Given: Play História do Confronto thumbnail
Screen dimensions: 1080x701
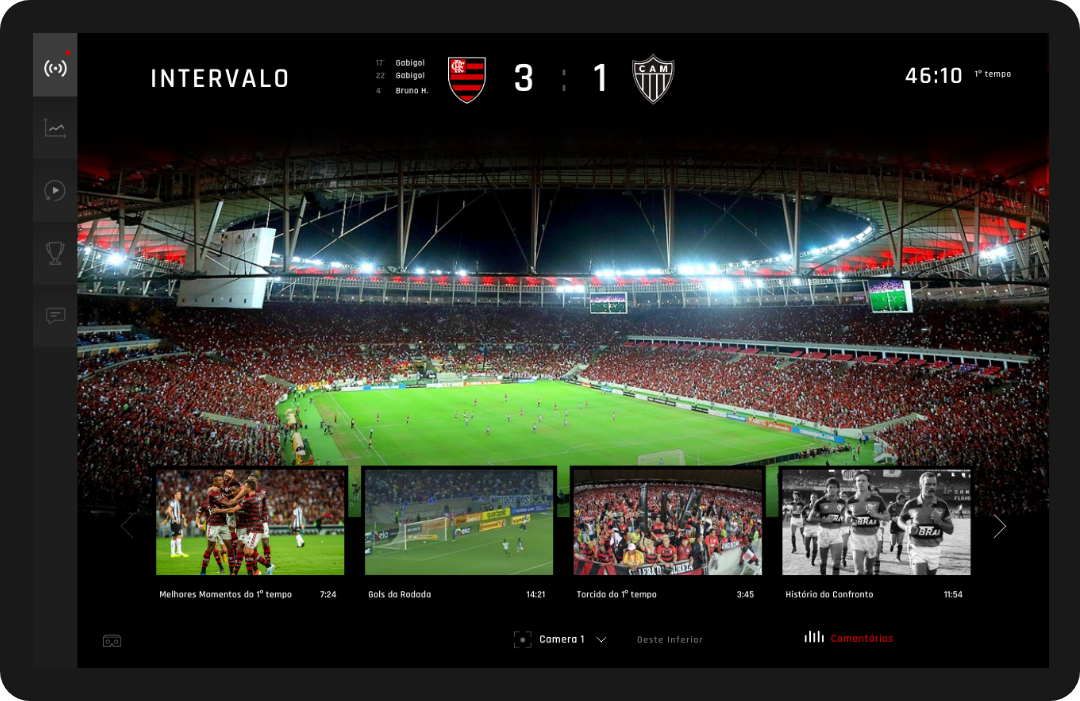Looking at the screenshot, I should pyautogui.click(x=876, y=522).
